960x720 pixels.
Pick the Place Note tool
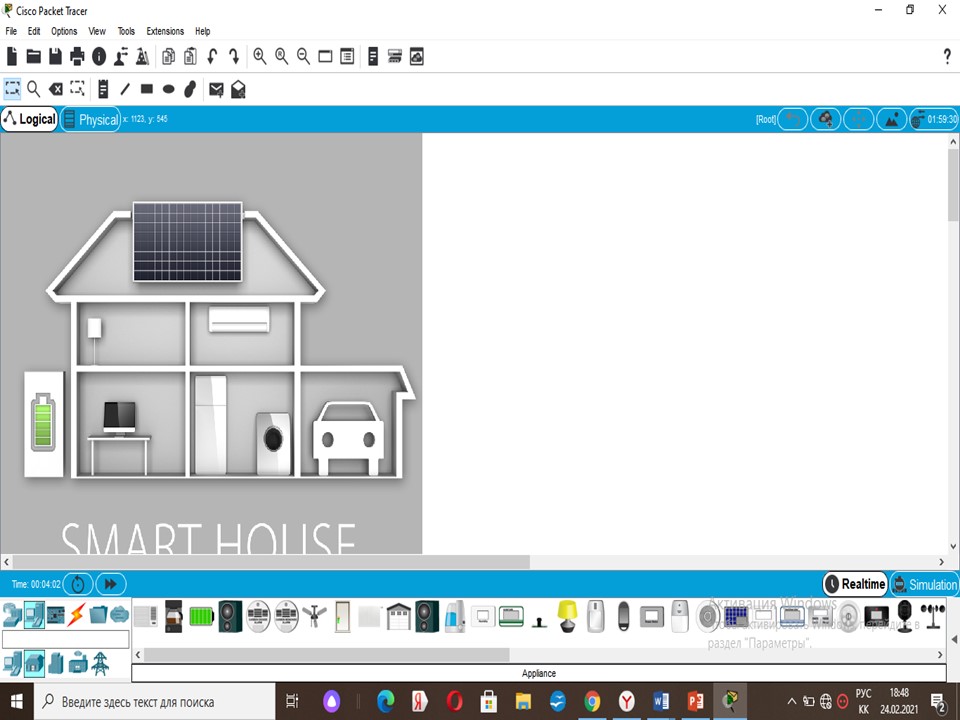tap(102, 89)
